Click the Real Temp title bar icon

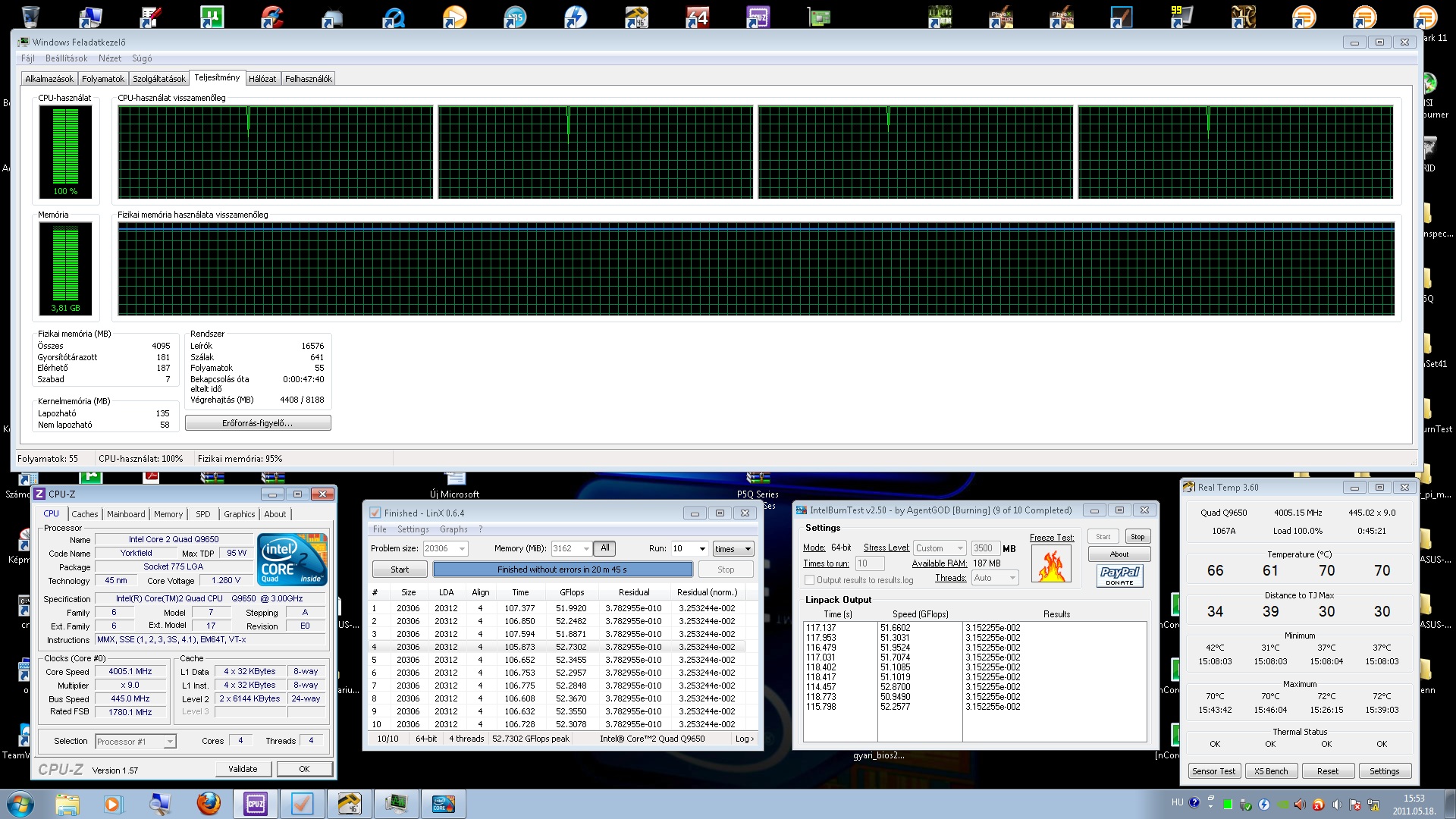(1189, 488)
